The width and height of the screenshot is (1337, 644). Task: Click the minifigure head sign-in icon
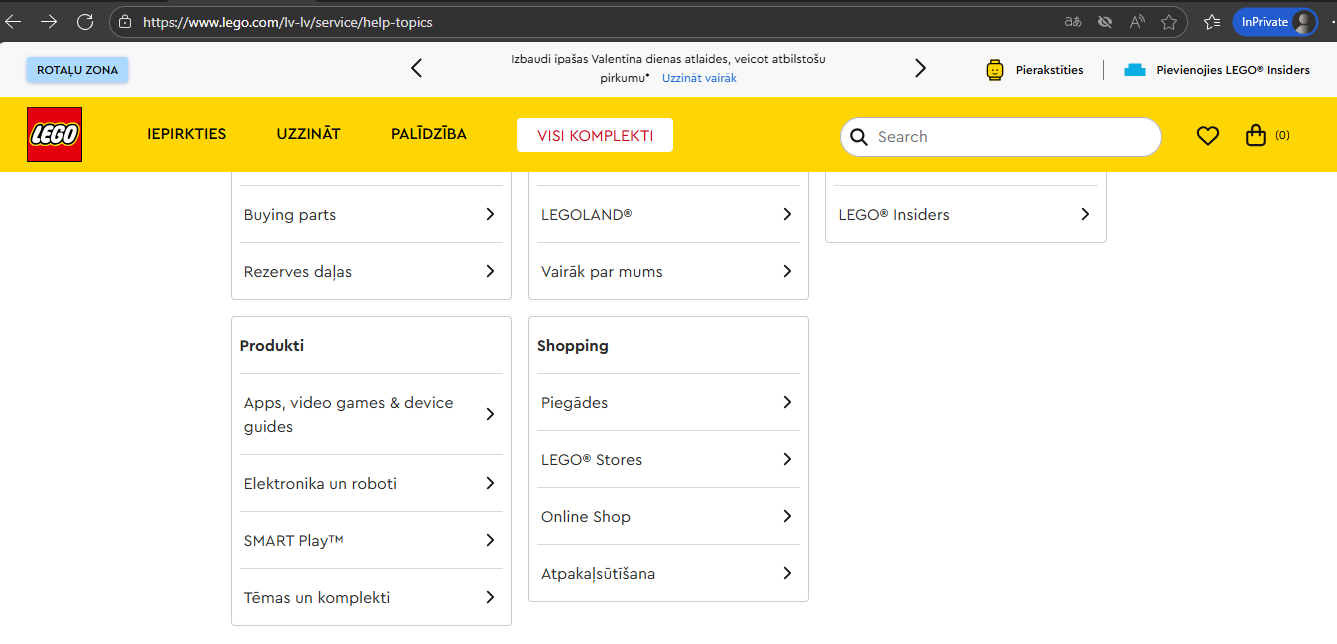pos(994,70)
